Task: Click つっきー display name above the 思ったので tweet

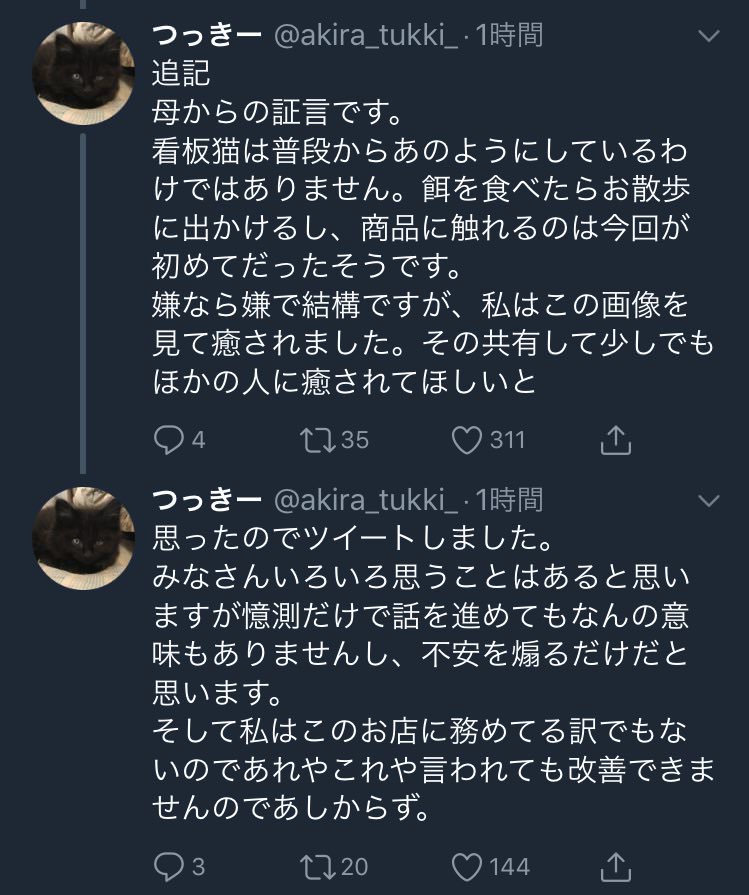Action: (207, 499)
